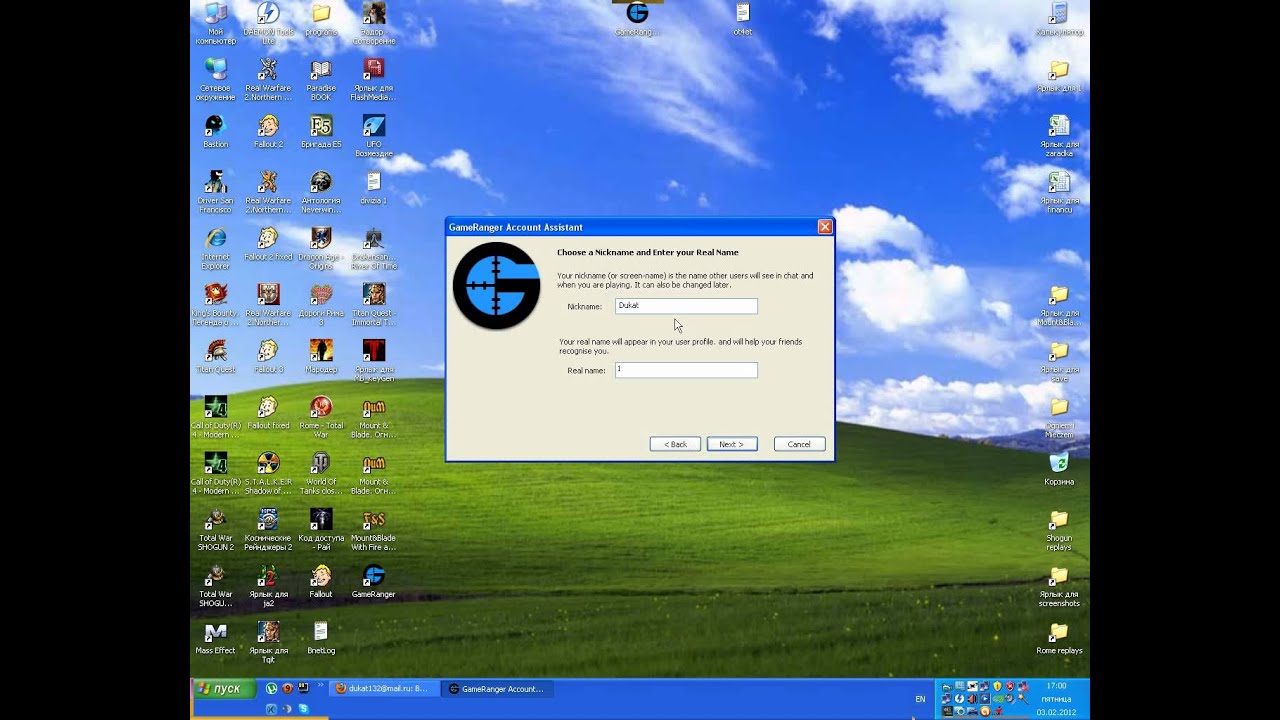The width and height of the screenshot is (1280, 720).
Task: Select the Ярлык для Tqit icon
Action: click(x=268, y=642)
